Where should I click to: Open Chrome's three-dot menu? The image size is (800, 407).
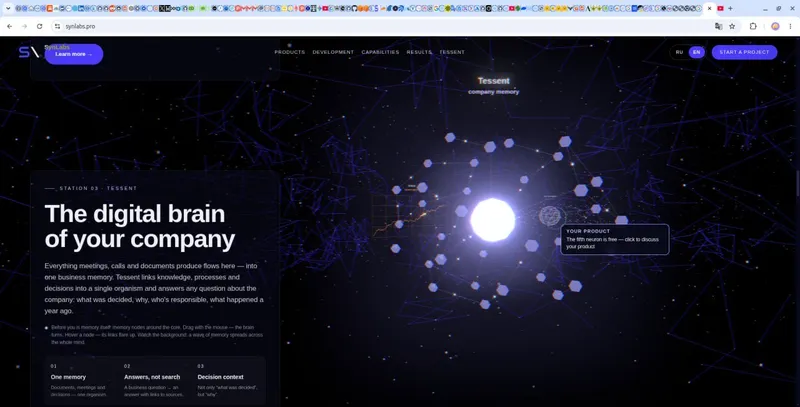(x=790, y=26)
